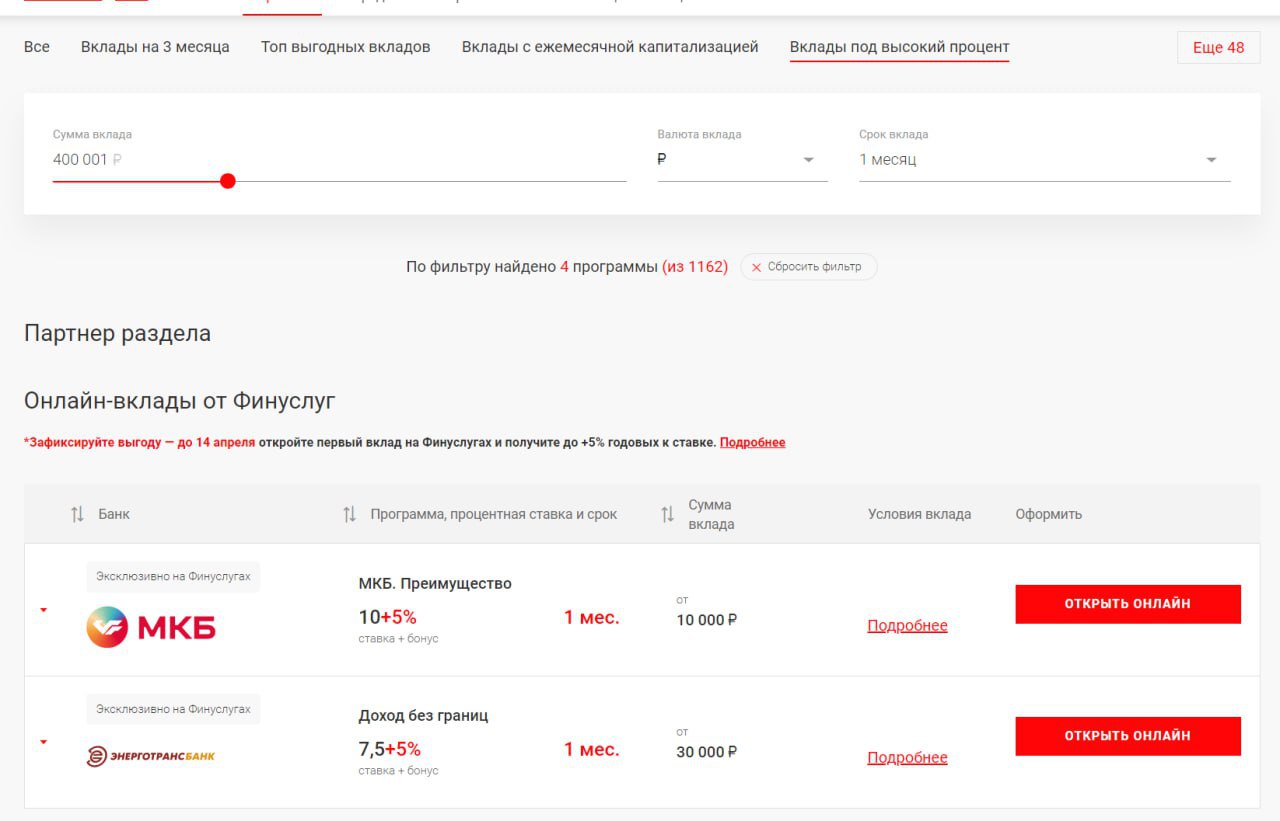The height and width of the screenshot is (821, 1280).
Task: Click "Эксклюзивно на Финуслугах" badge in МКБ row
Action: [173, 577]
